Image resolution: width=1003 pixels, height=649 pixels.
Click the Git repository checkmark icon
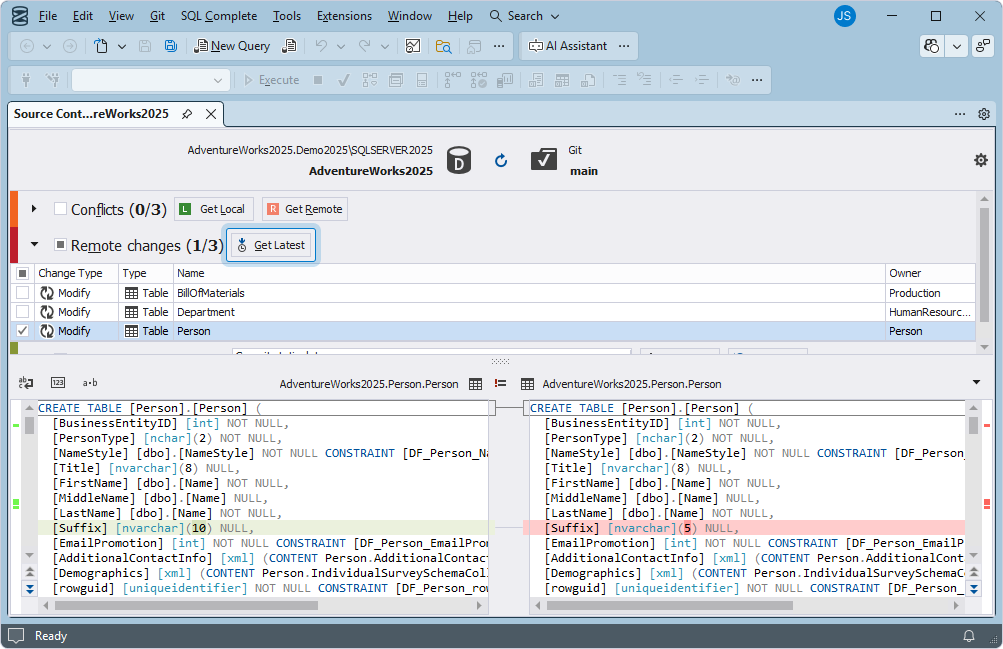click(544, 160)
